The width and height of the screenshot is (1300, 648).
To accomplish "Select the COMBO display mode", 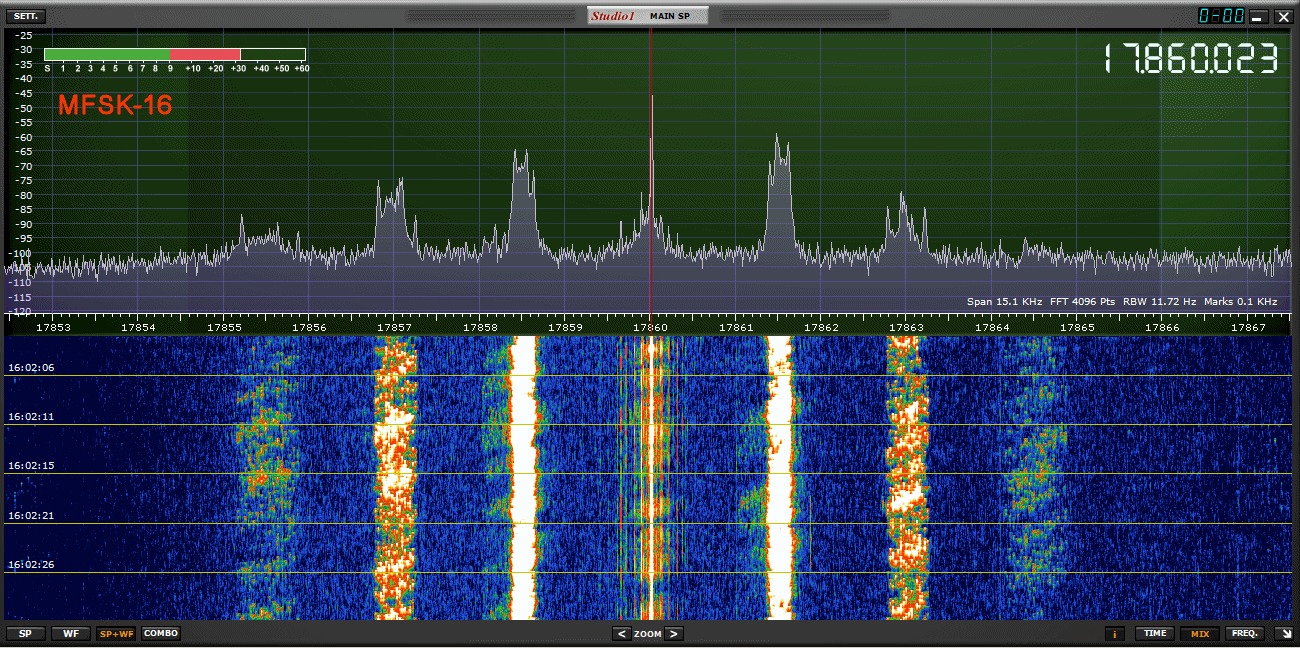I will (161, 633).
